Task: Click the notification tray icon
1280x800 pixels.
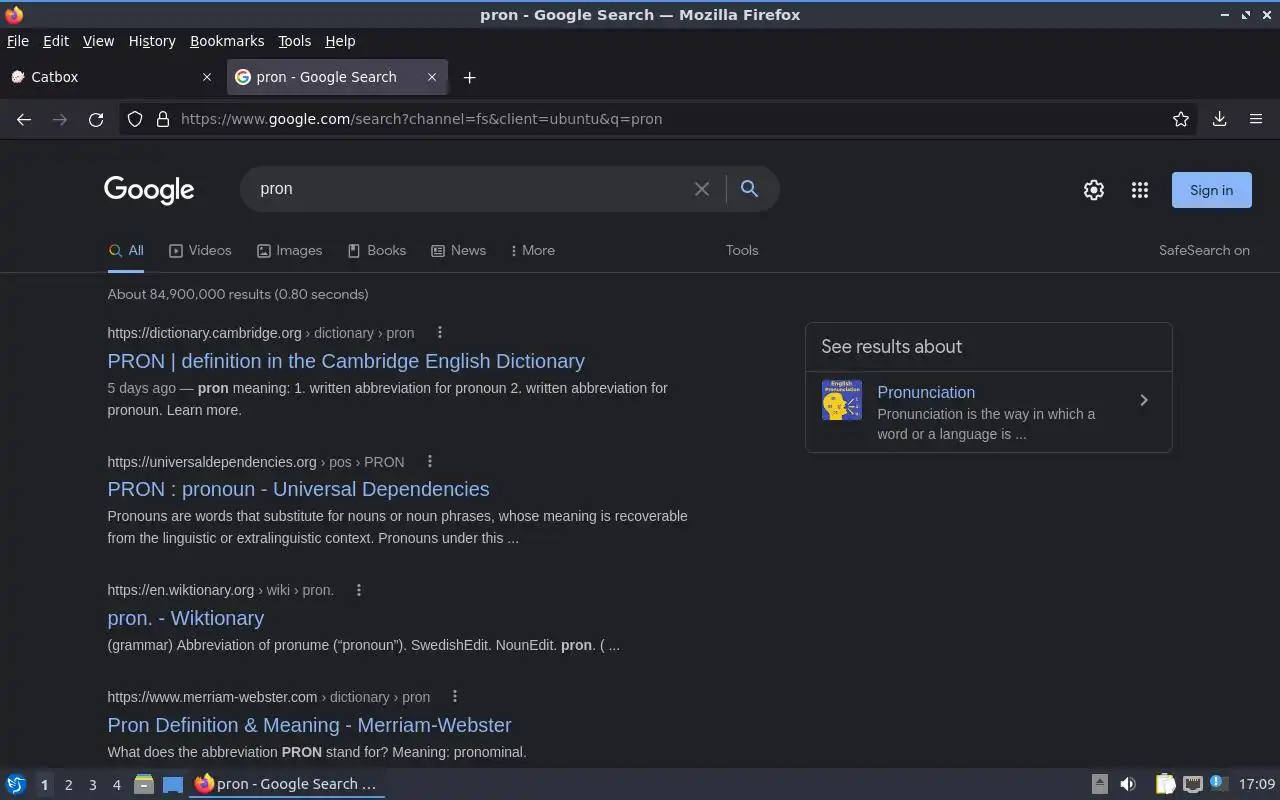Action: pyautogui.click(x=1218, y=783)
